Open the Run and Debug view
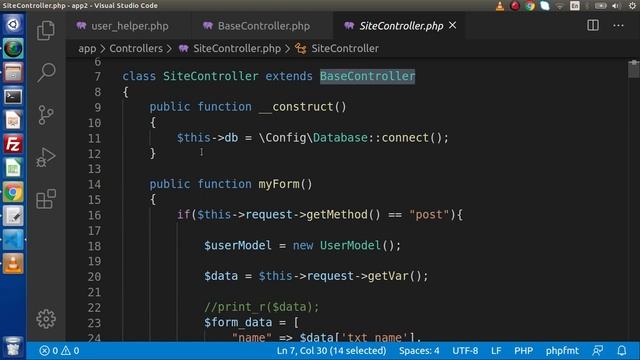Screen dimensions: 640x360 46,157
